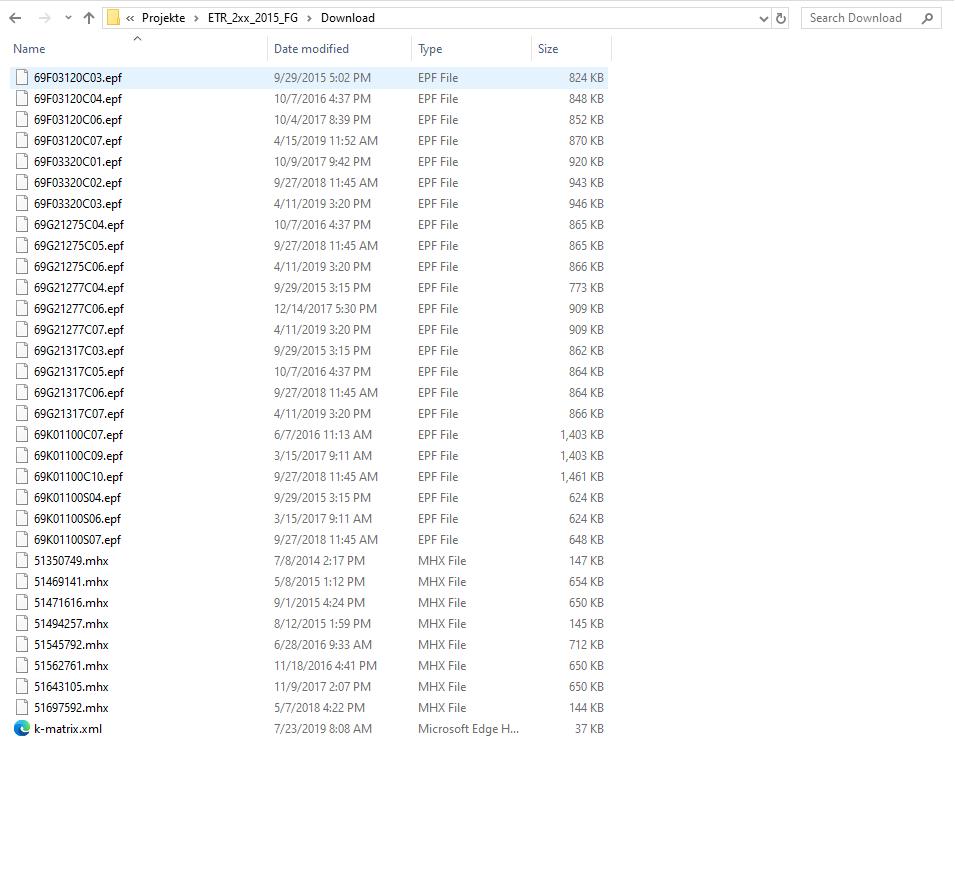
Task: Open the recent locations dropdown arrow
Action: (x=68, y=18)
